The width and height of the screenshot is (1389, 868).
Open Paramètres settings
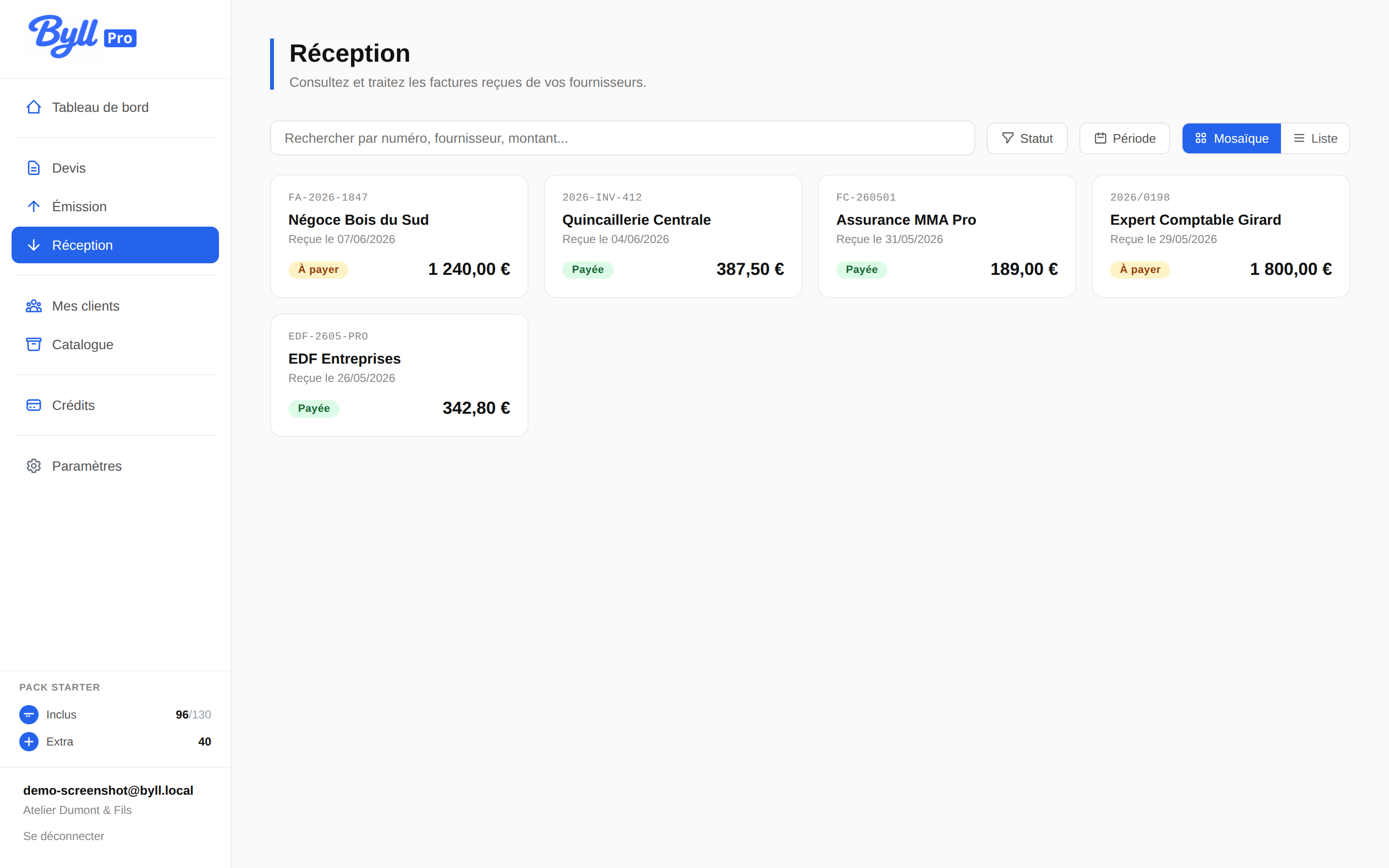(x=115, y=466)
